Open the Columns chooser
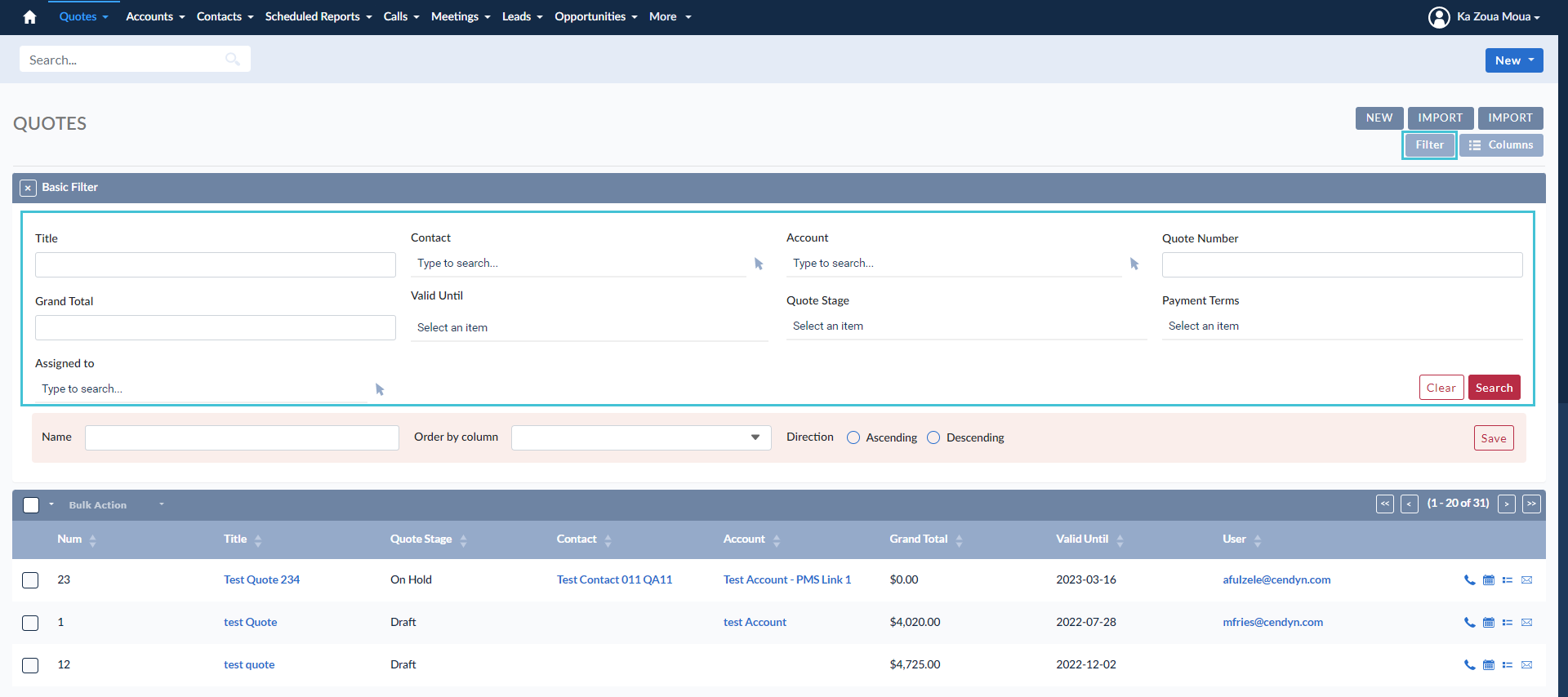Viewport: 1568px width, 697px height. [1501, 145]
